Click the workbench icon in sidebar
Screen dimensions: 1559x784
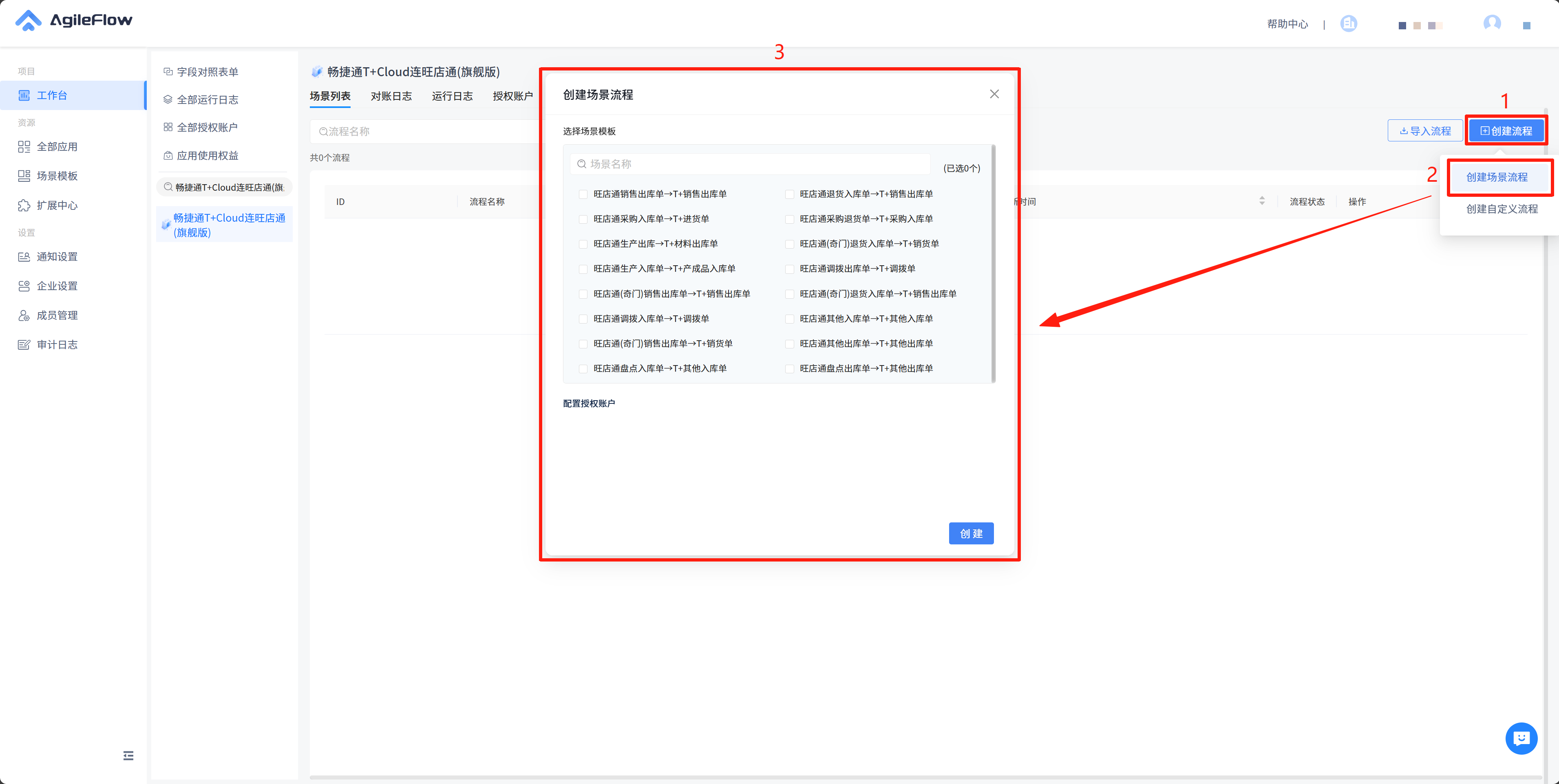click(24, 95)
